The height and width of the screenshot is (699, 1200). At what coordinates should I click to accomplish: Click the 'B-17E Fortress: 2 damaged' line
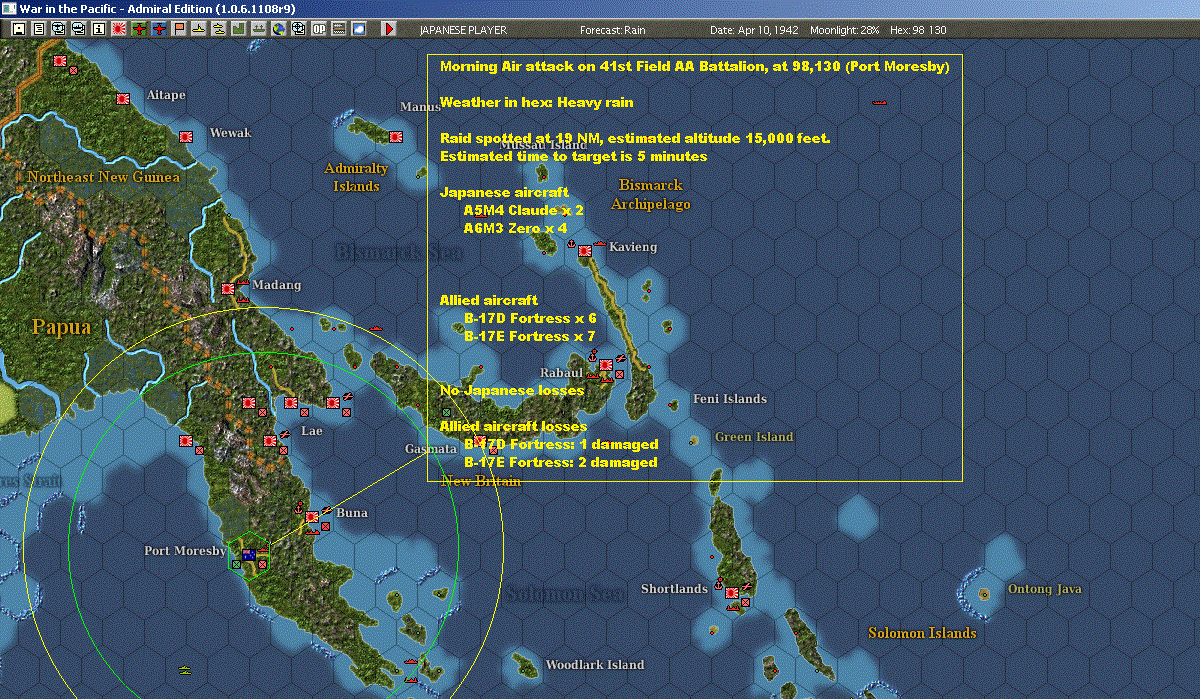pos(561,462)
